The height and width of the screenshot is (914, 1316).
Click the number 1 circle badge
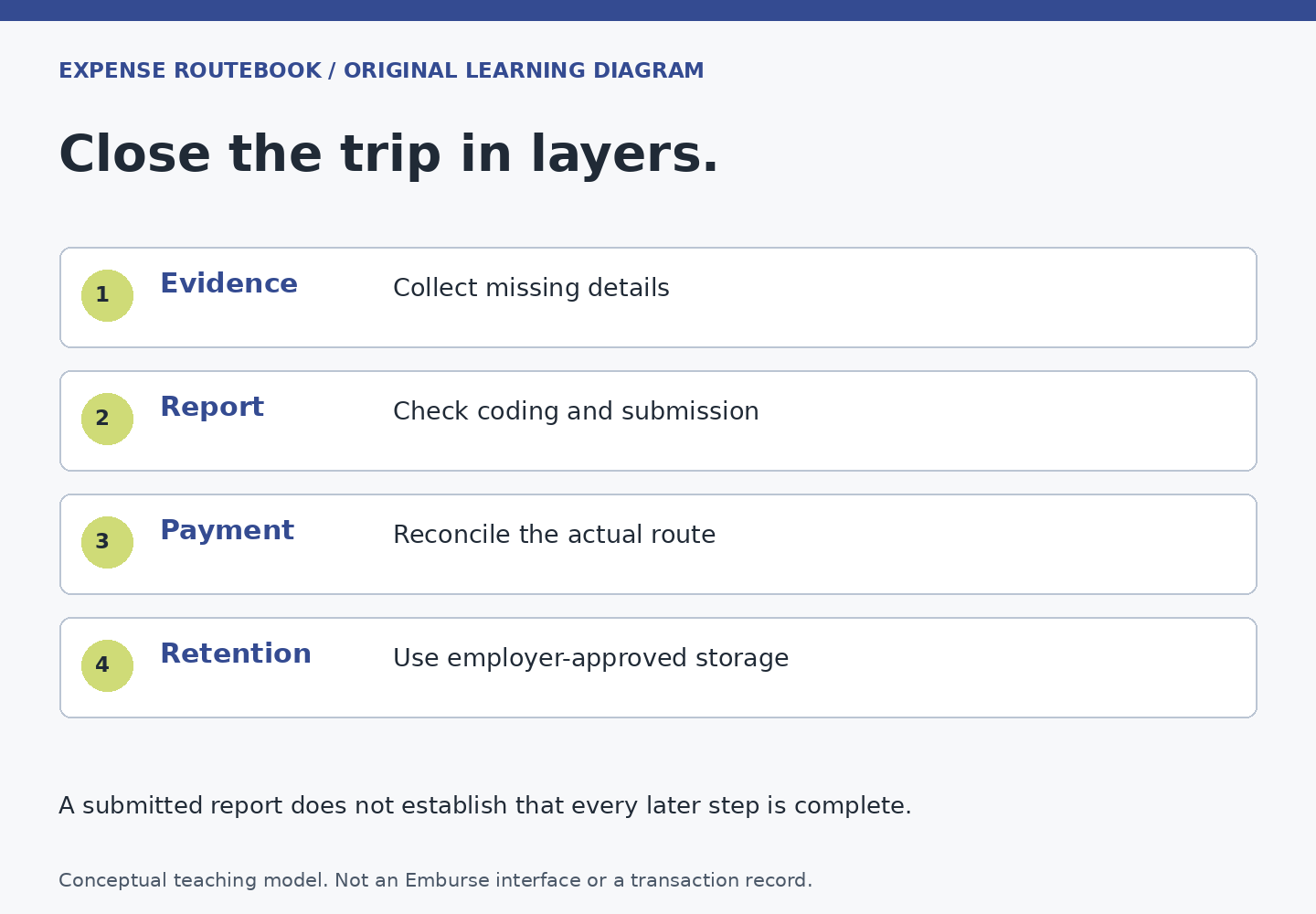(107, 295)
